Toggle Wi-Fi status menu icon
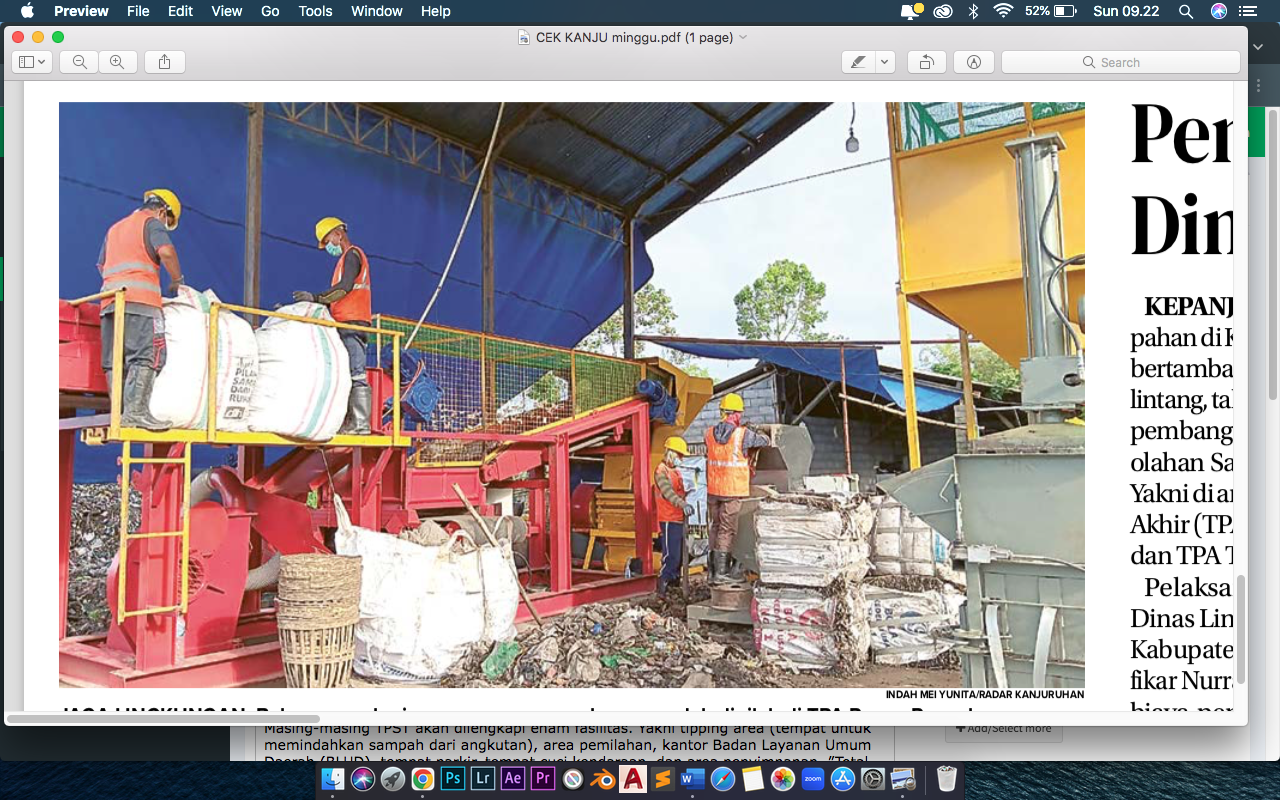This screenshot has width=1280, height=800. pyautogui.click(x=1003, y=11)
